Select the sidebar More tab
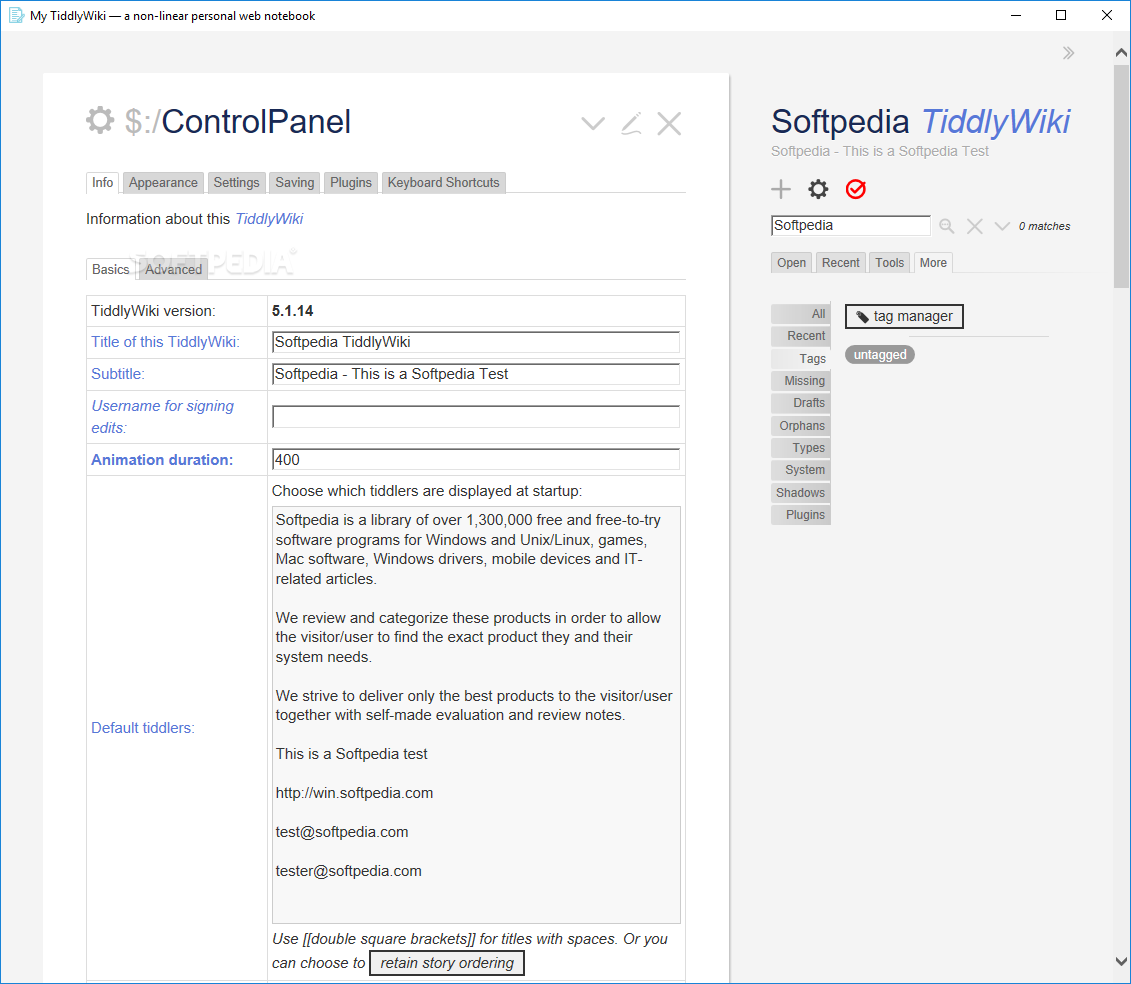Viewport: 1131px width, 984px height. 933,263
